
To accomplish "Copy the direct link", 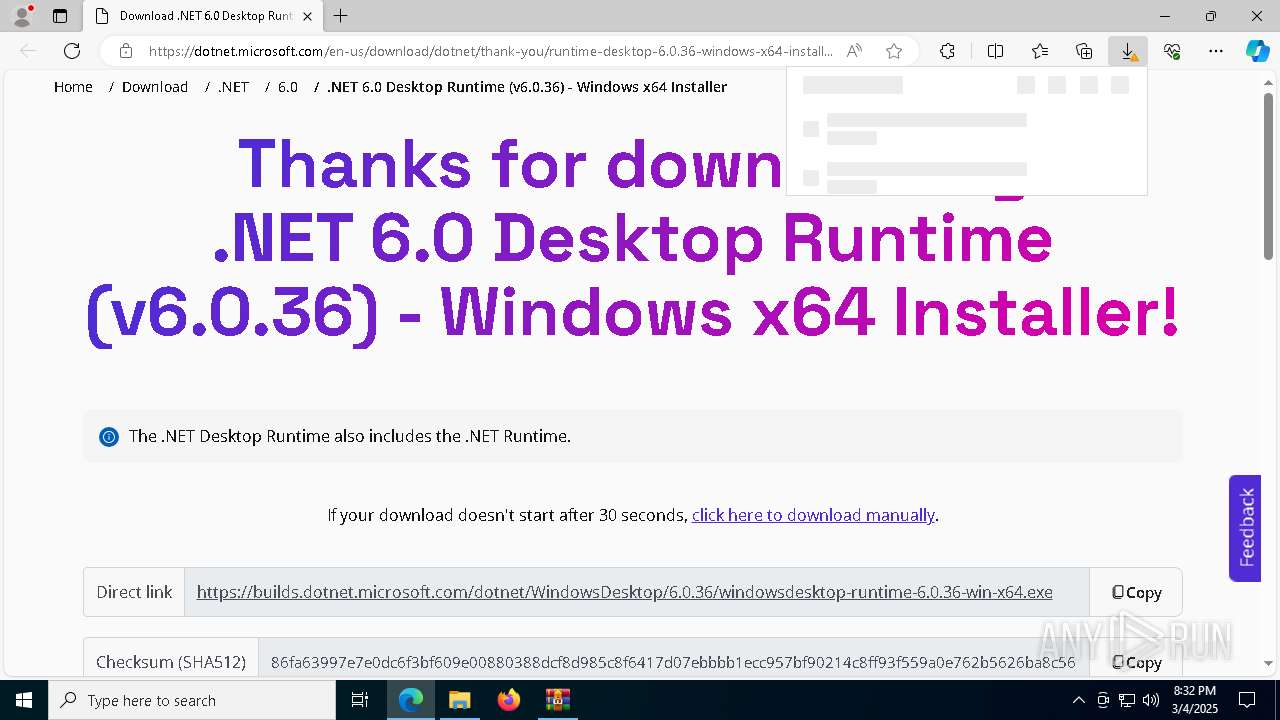I will point(1136,592).
